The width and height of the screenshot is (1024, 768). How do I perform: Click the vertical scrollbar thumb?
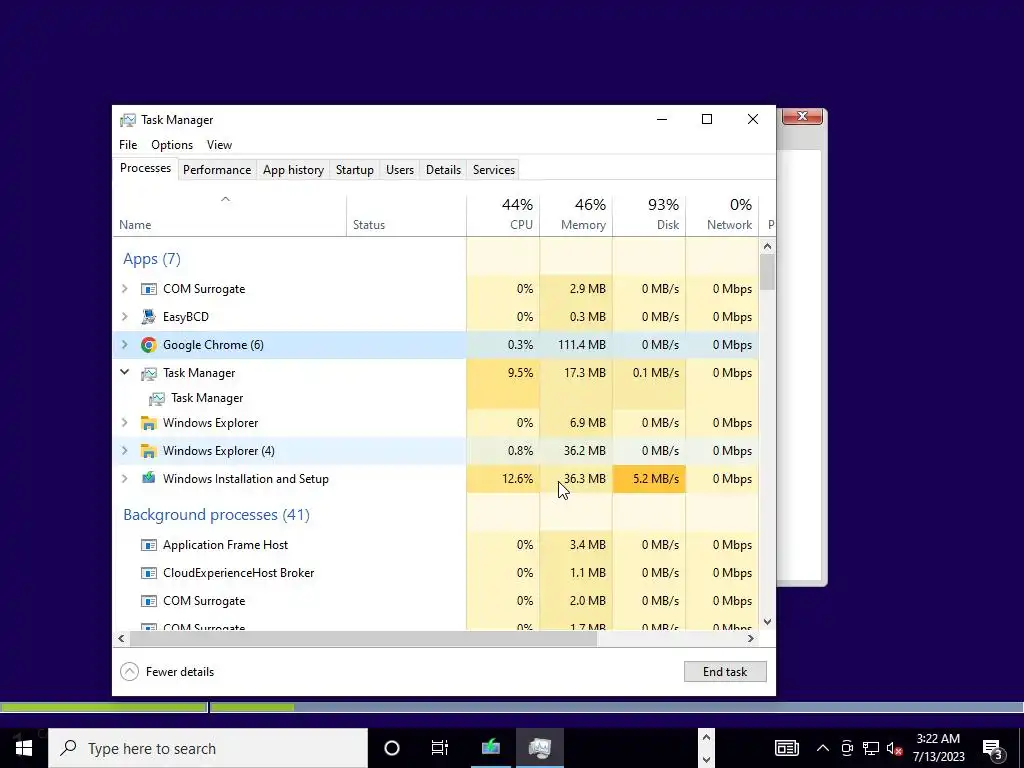click(767, 272)
